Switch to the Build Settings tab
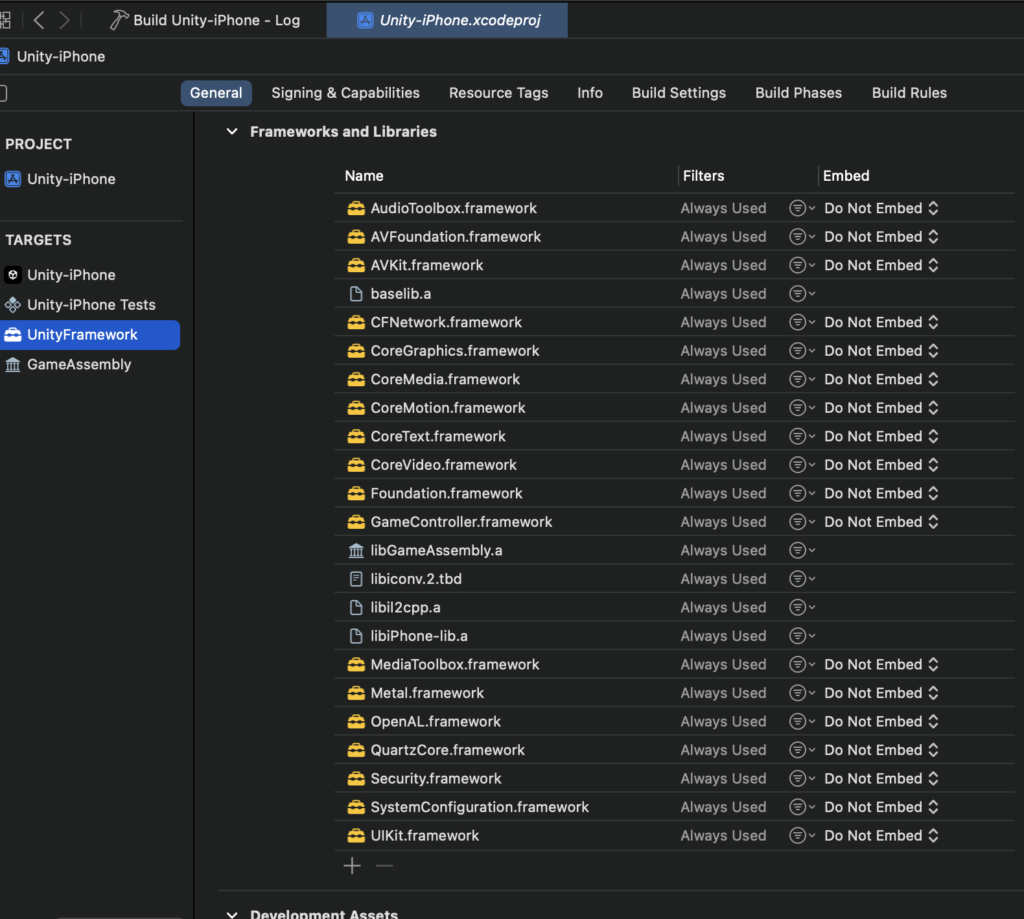 click(678, 93)
